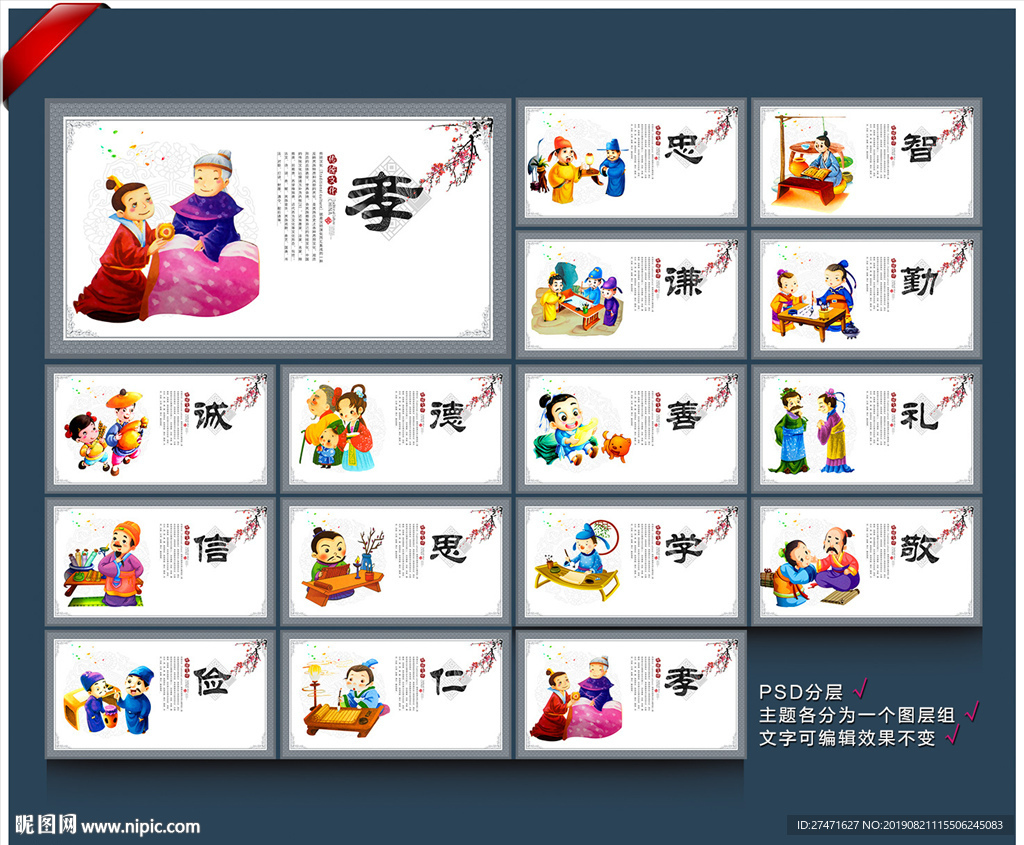Pick the 信 poster thumbnail
Image resolution: width=1024 pixels, height=845 pixels.
point(161,562)
